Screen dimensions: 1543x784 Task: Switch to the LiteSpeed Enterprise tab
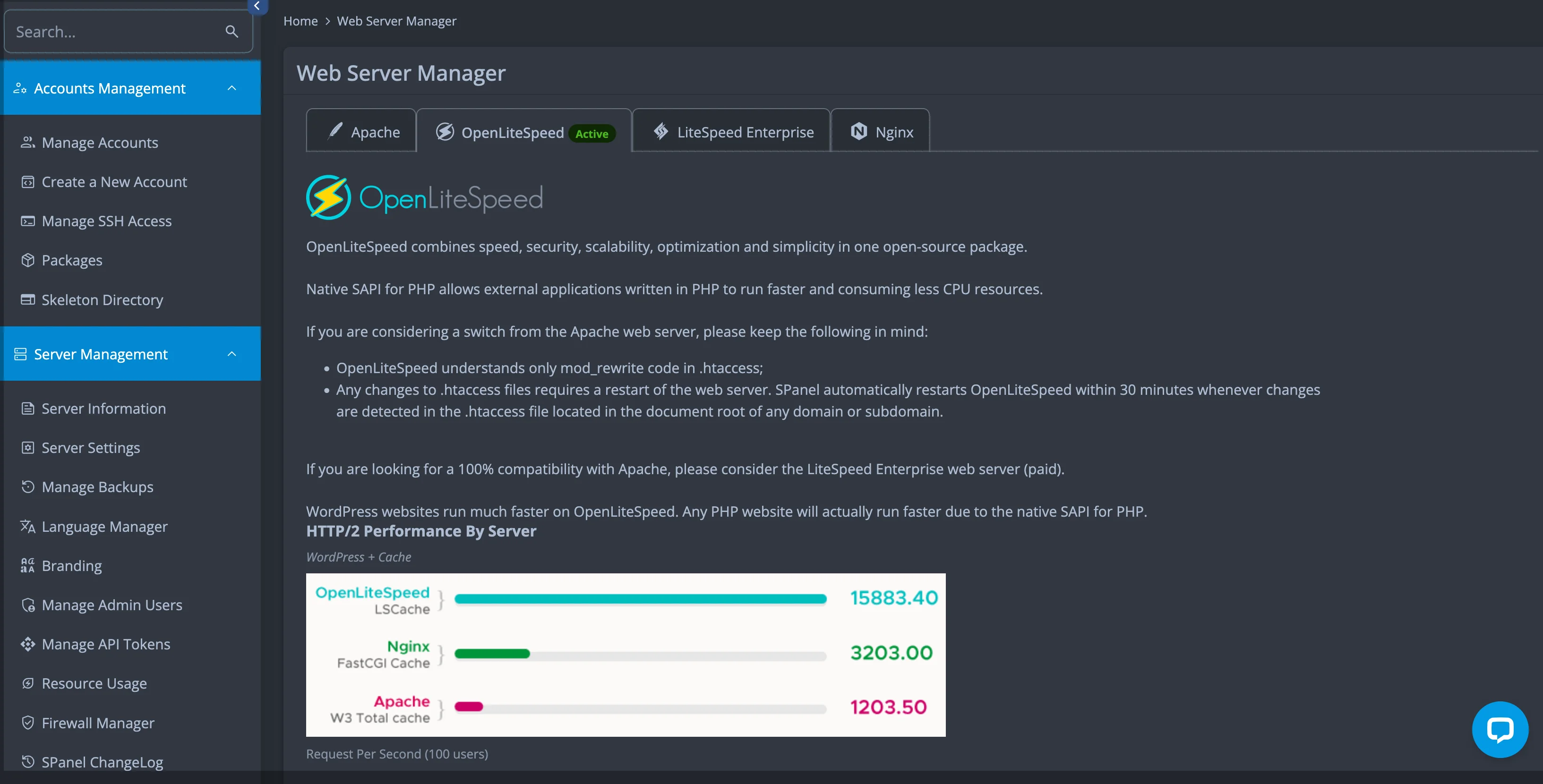point(731,130)
